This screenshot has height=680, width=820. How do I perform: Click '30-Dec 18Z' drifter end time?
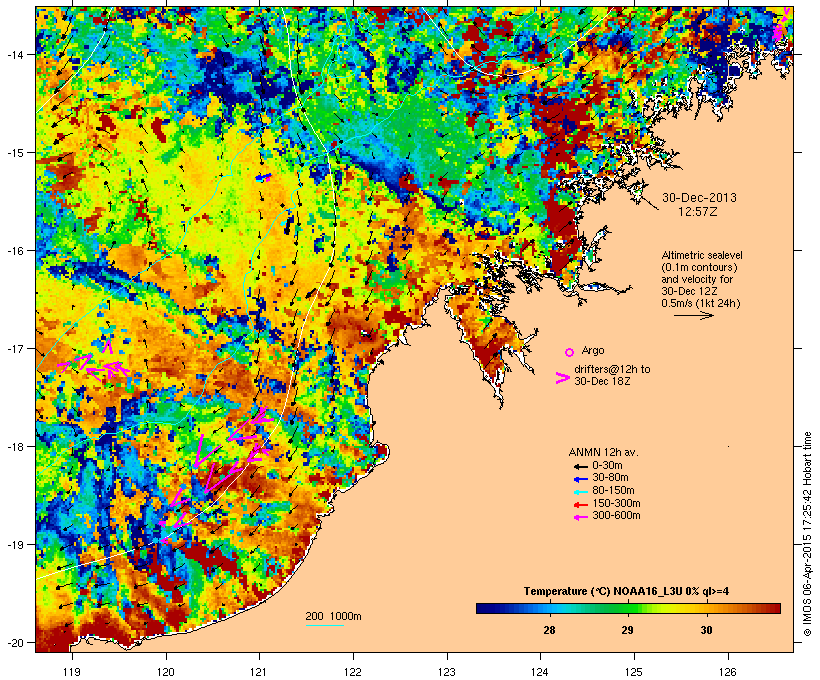pos(602,381)
